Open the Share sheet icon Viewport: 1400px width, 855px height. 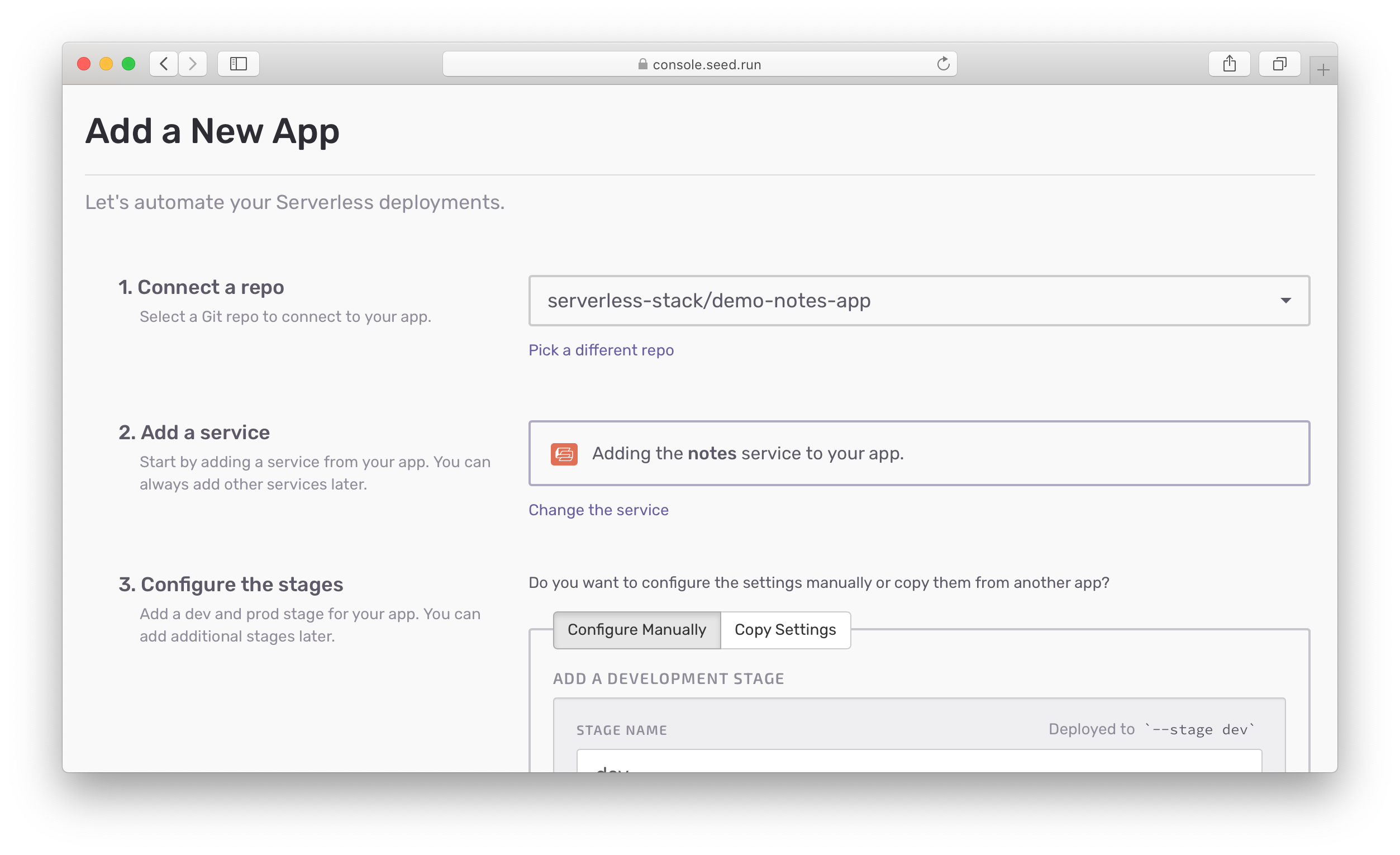(1229, 64)
